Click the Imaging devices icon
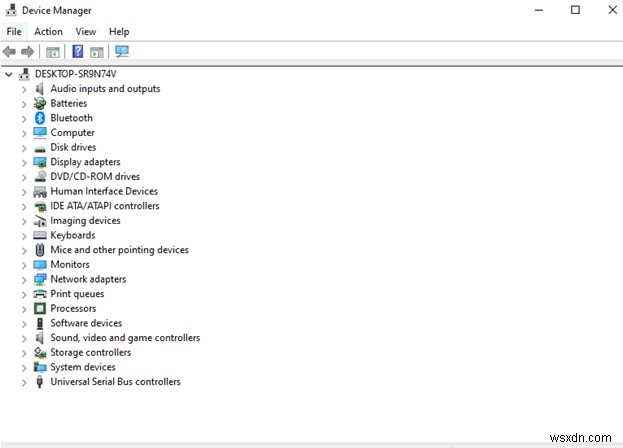Screen dimensions: 623x448 [40, 221]
